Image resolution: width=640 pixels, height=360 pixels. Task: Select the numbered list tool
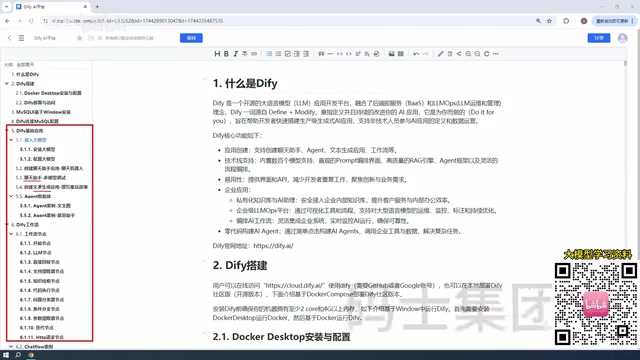pos(278,54)
